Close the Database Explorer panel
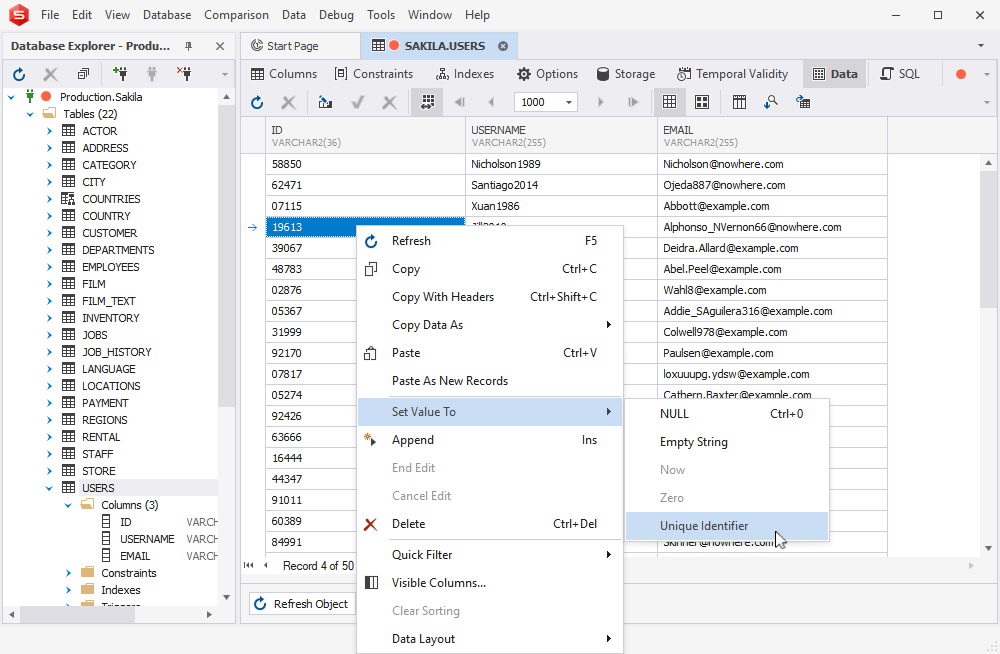1000x654 pixels. pos(220,46)
